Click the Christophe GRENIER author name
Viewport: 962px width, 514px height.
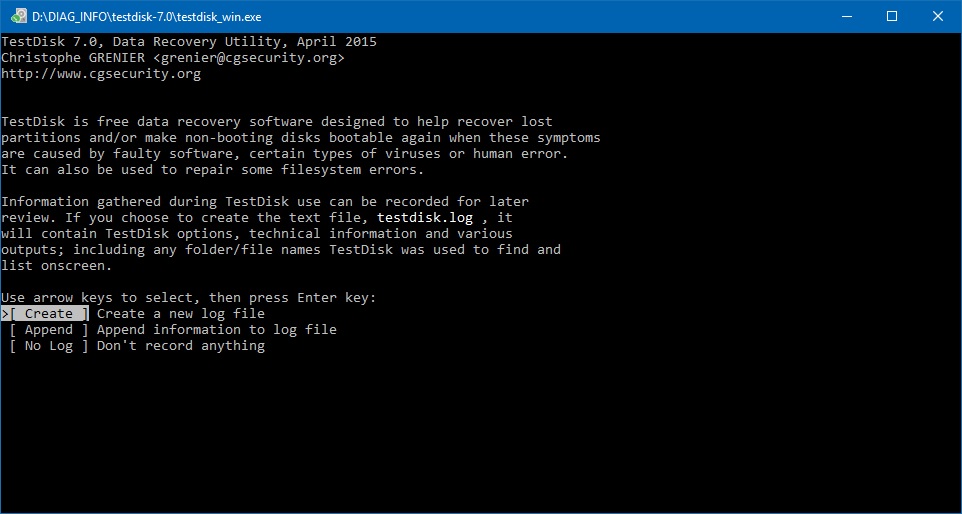pyautogui.click(x=73, y=58)
